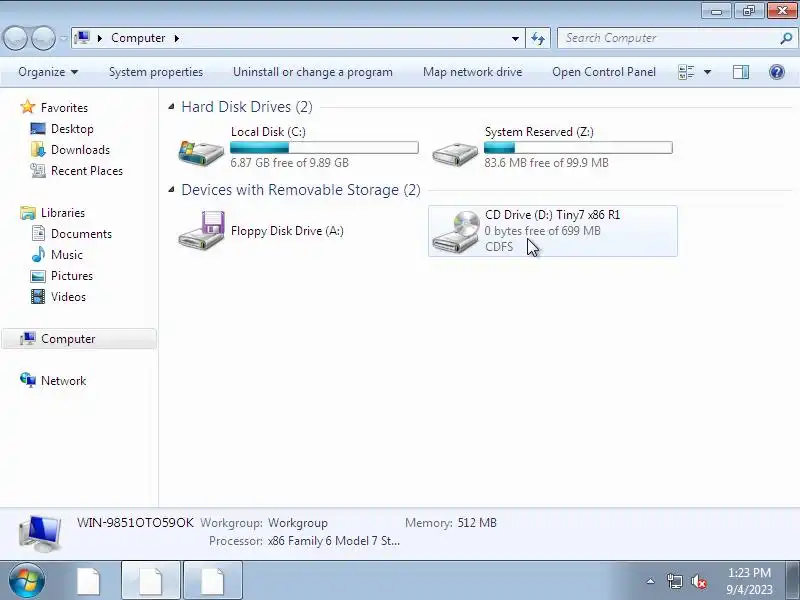
Task: Select System Reserved (Z:) drive icon
Action: coord(455,154)
